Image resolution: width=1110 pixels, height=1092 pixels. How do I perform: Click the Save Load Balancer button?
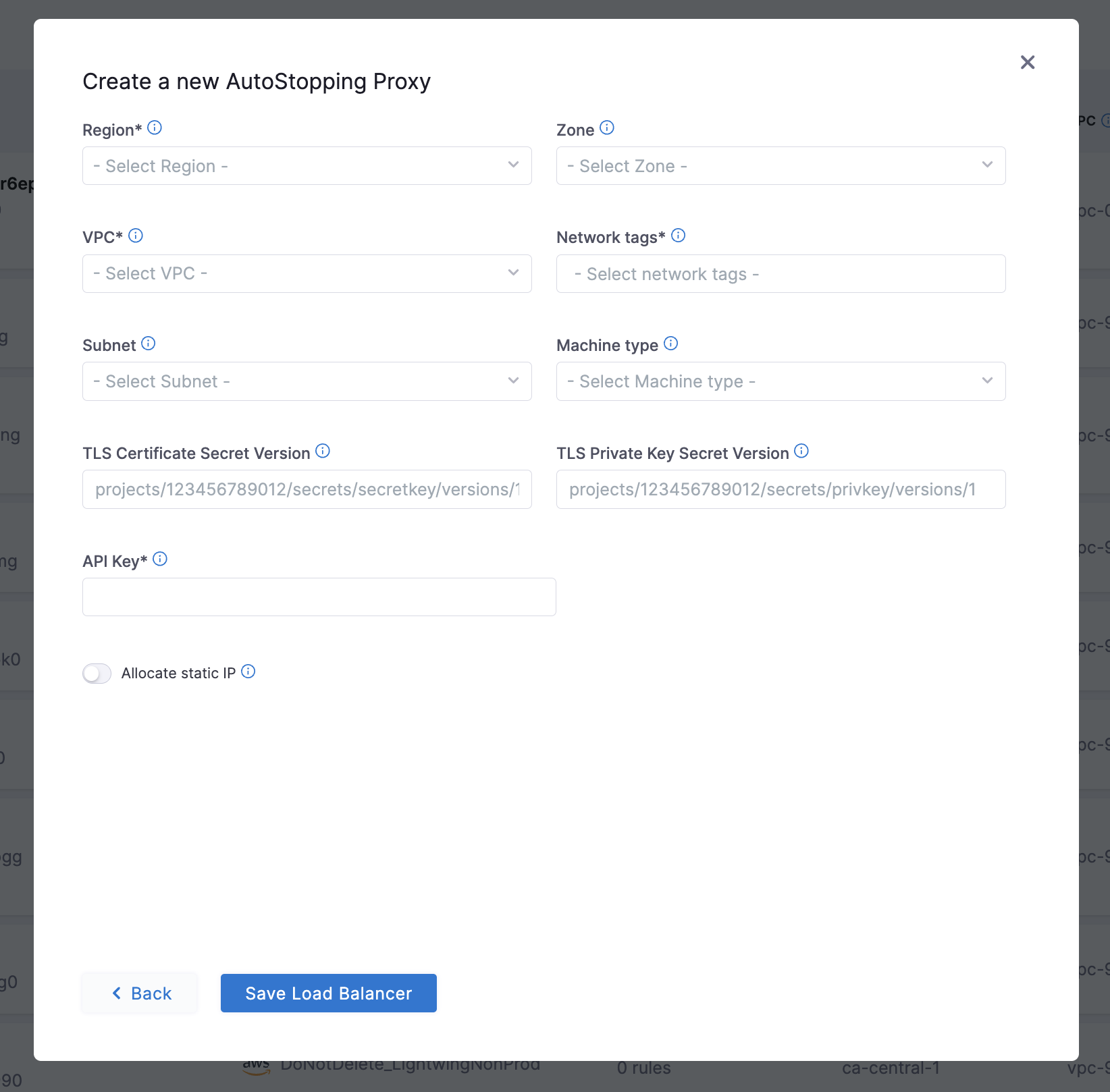pyautogui.click(x=329, y=993)
